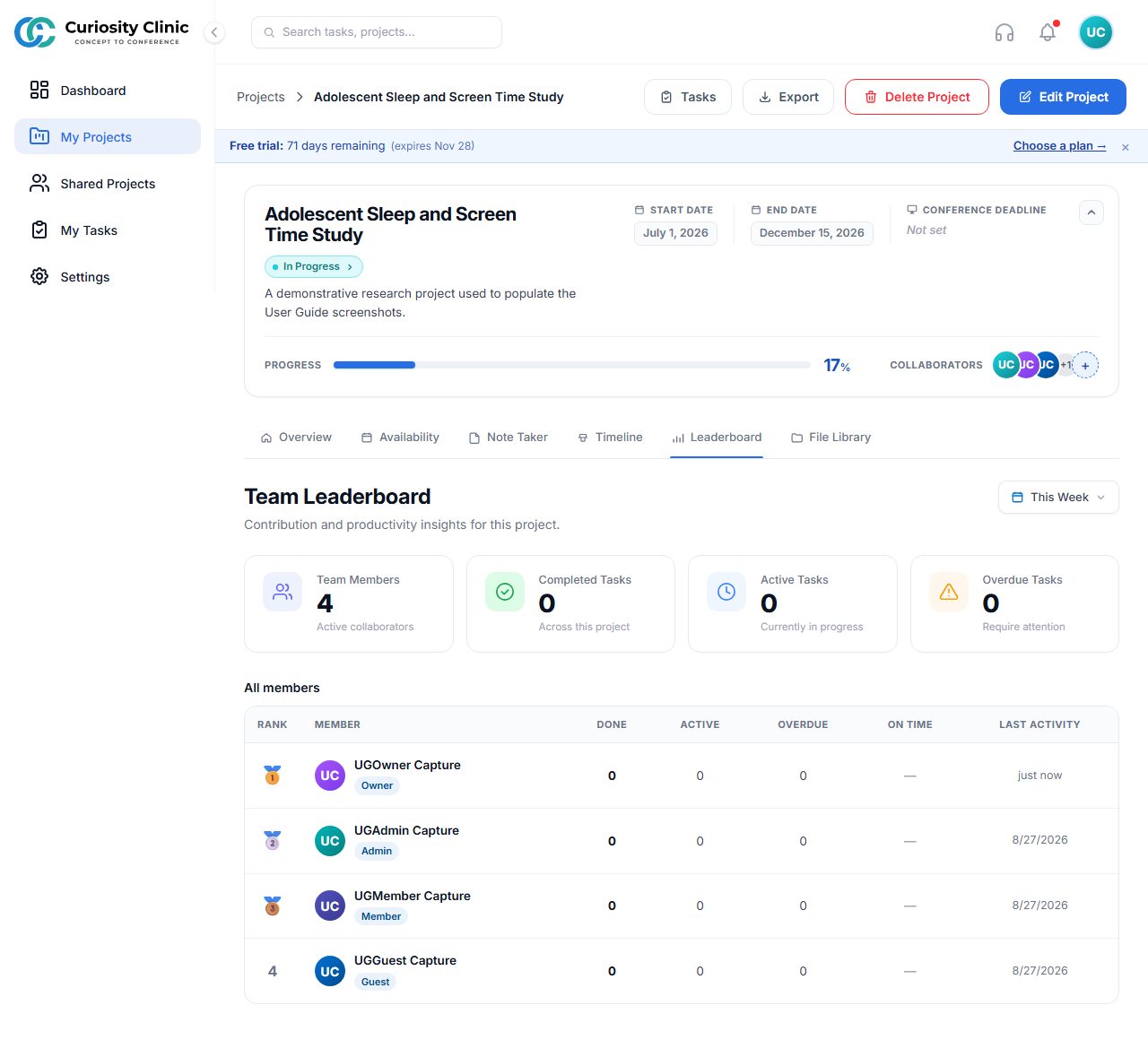The width and height of the screenshot is (1148, 1040).
Task: Click the gold first-place medal
Action: point(273,775)
